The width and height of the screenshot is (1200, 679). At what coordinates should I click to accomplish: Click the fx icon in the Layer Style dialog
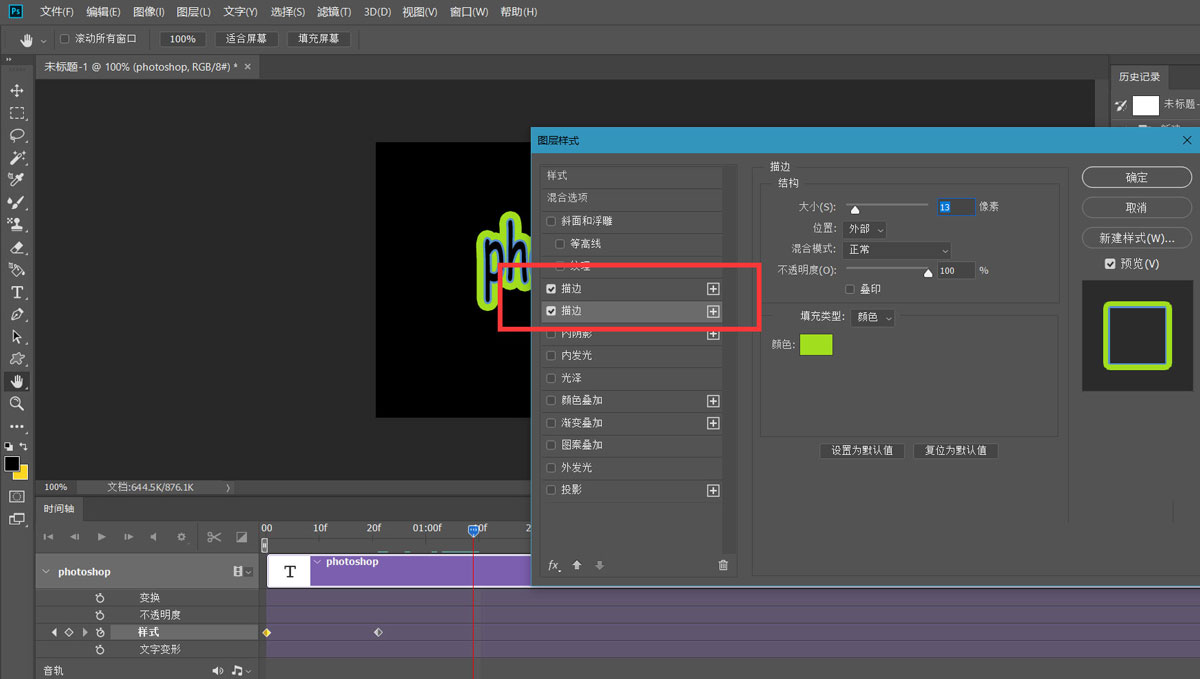pos(553,565)
